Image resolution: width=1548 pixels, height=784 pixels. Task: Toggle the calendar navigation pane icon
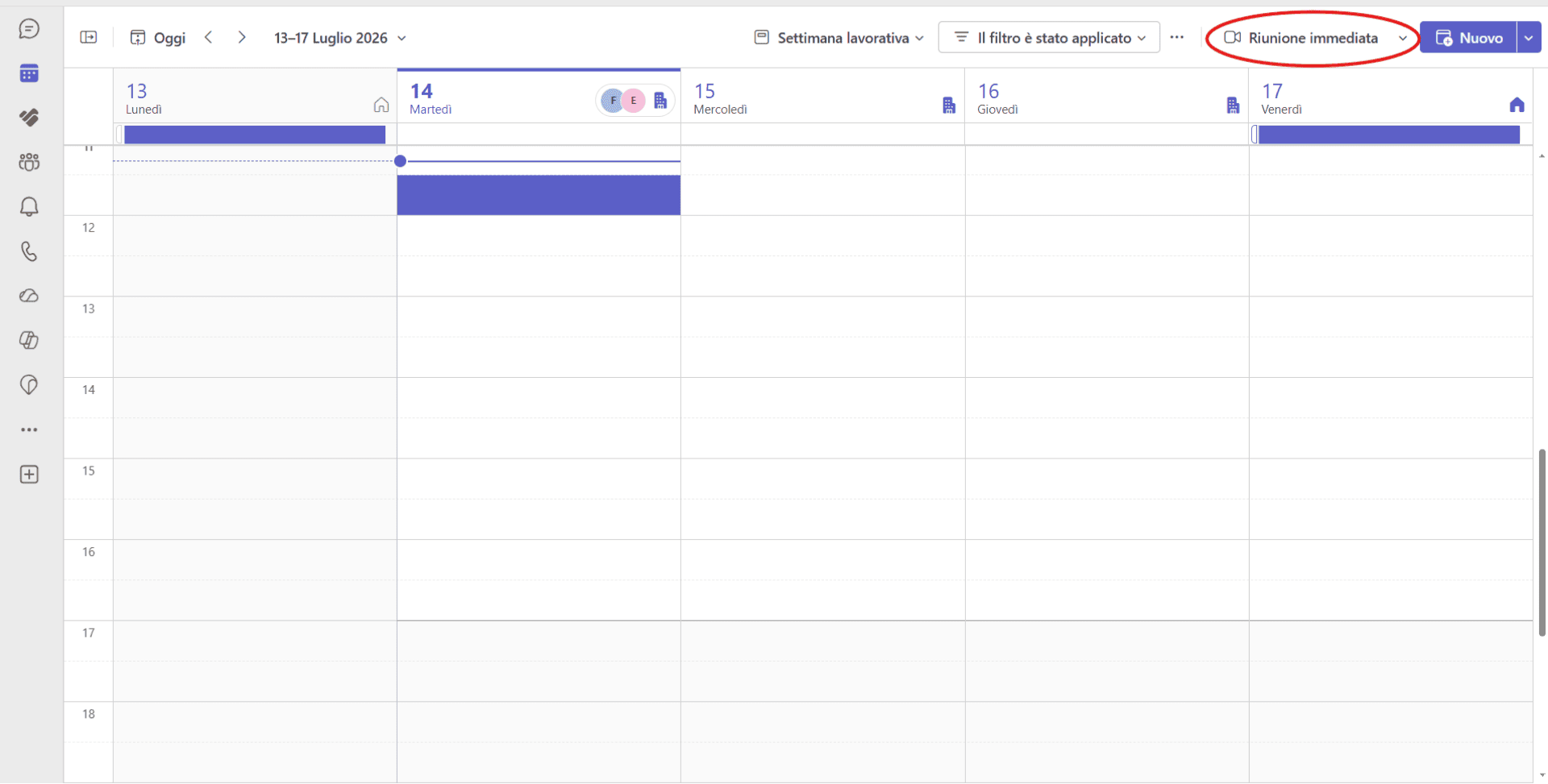[89, 37]
